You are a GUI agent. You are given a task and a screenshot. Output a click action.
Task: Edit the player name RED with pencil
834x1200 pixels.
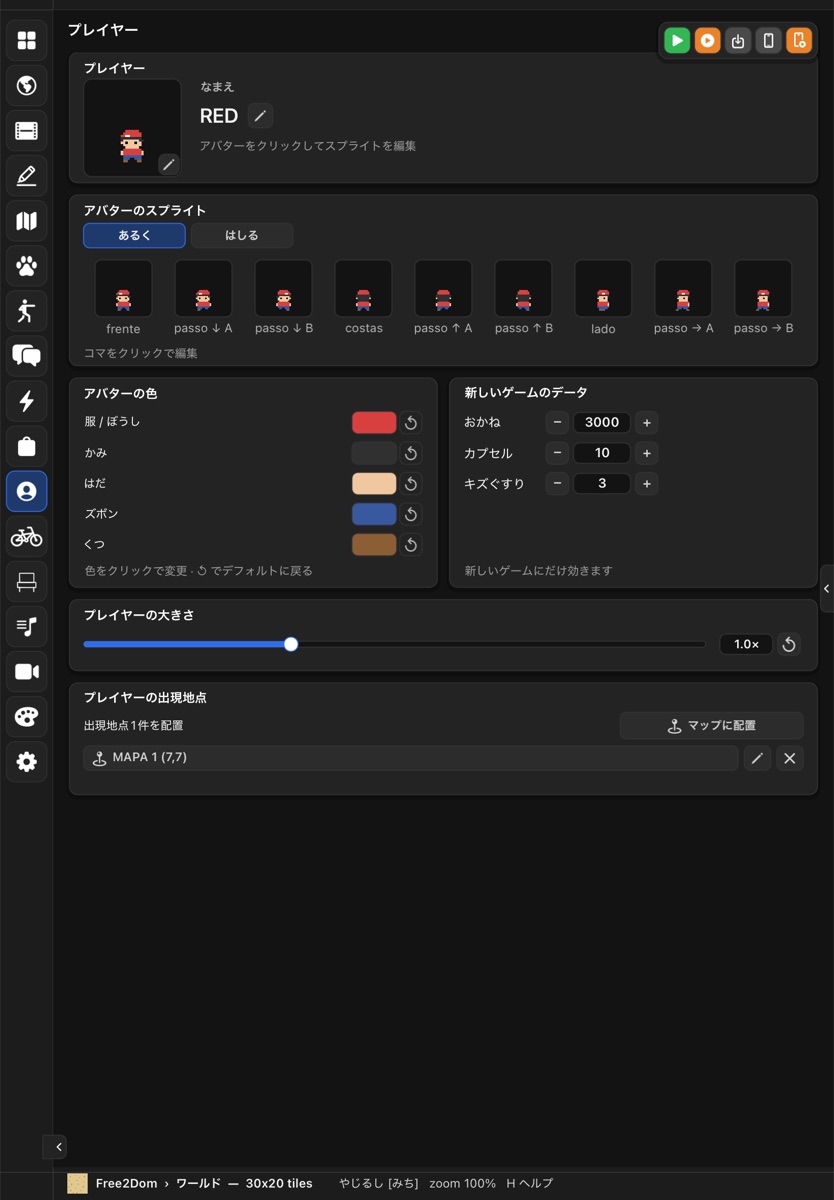(x=260, y=116)
